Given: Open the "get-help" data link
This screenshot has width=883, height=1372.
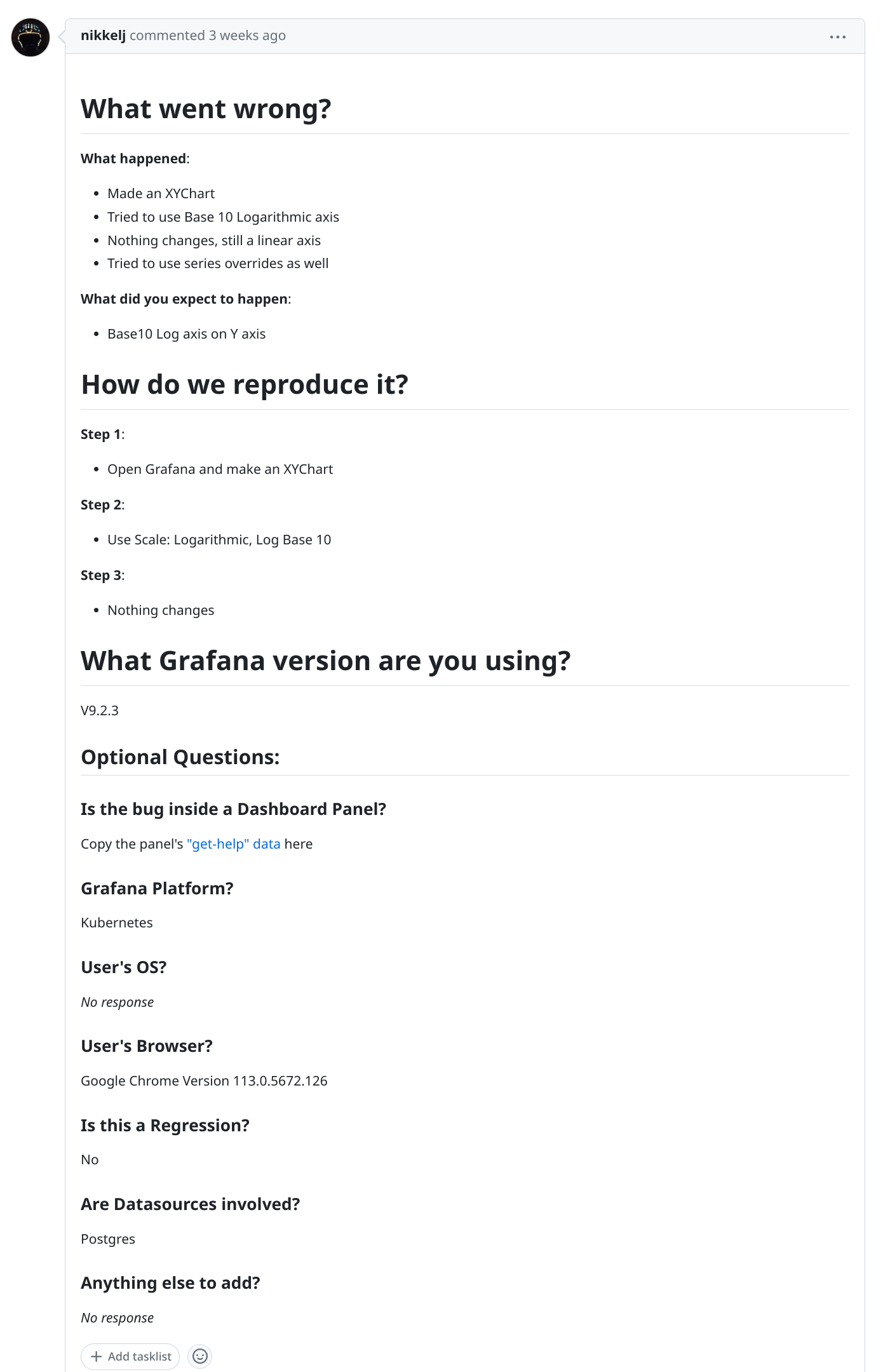Looking at the screenshot, I should tap(234, 844).
